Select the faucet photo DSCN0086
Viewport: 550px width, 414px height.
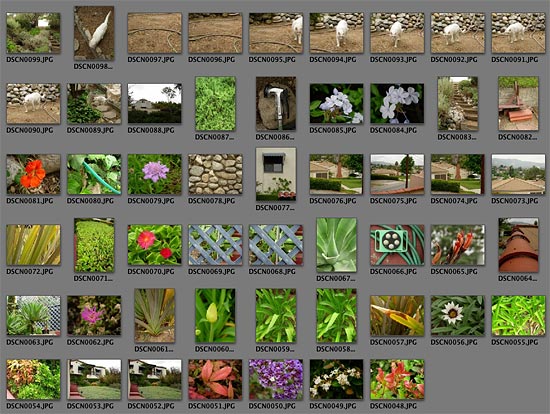click(x=276, y=104)
